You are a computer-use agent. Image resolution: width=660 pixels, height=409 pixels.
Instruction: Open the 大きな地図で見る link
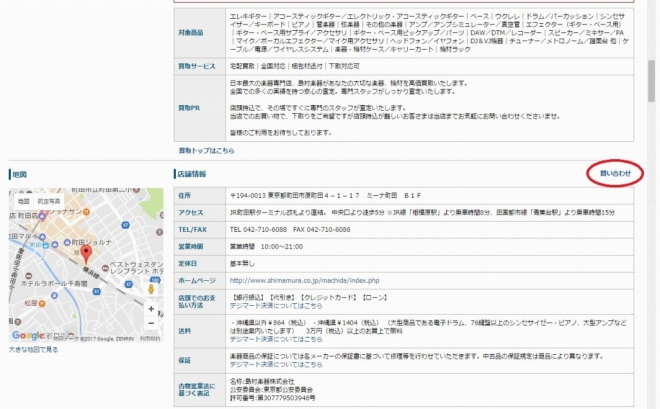(33, 349)
